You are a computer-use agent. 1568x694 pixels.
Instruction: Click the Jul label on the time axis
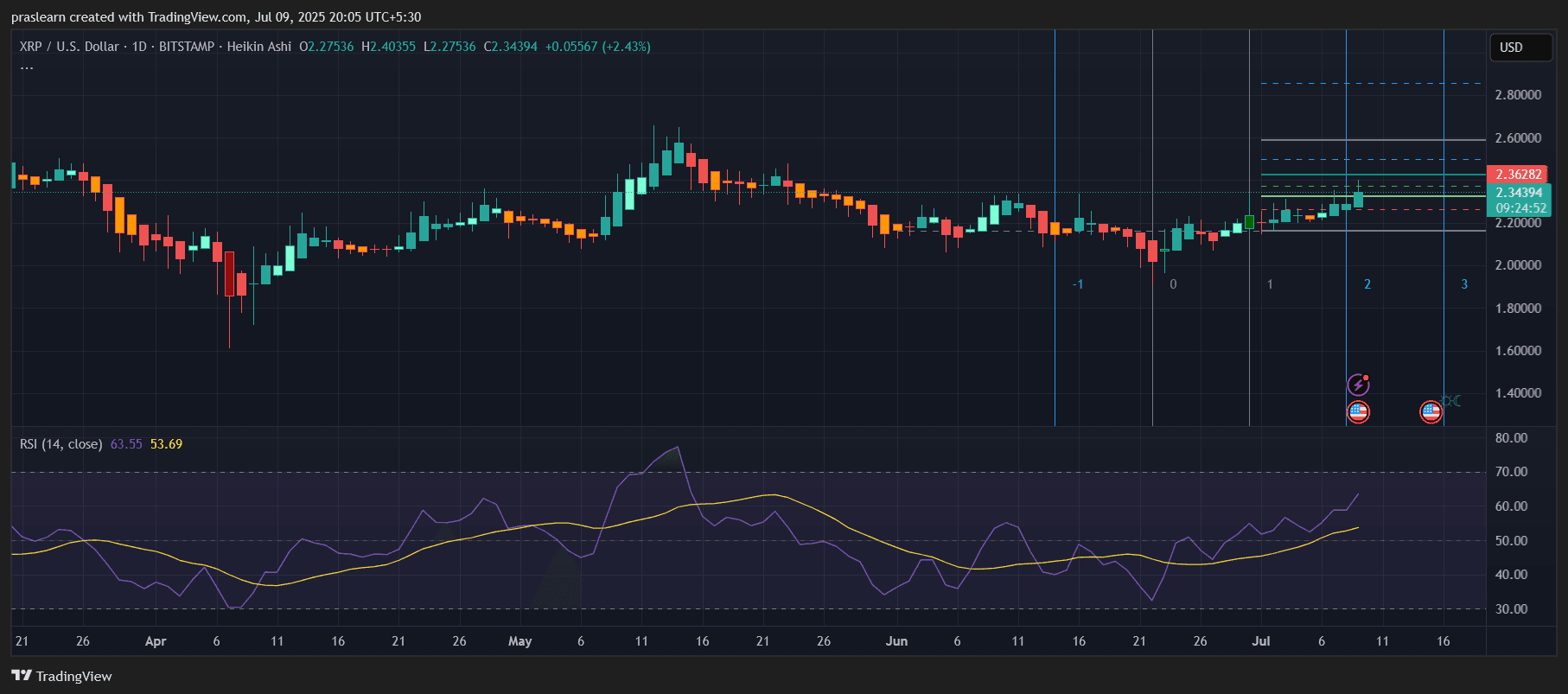click(1261, 641)
